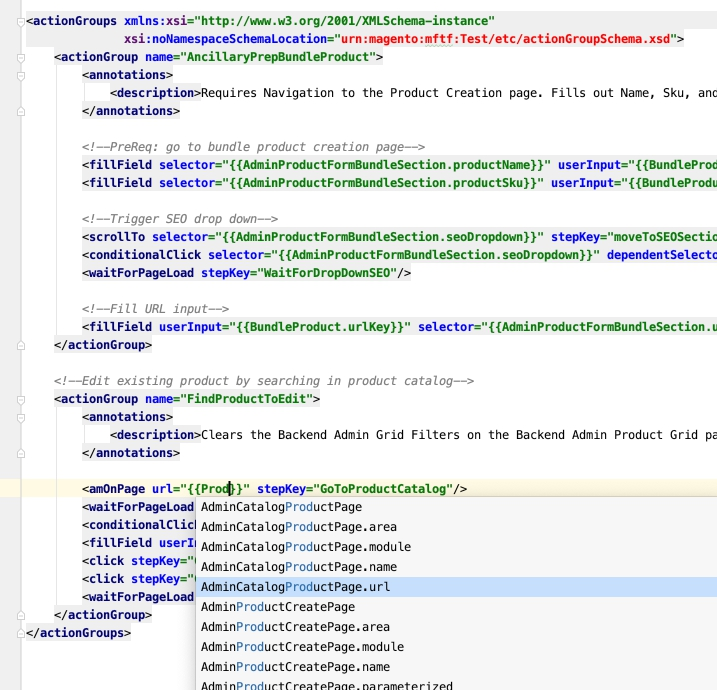Viewport: 717px width, 690px height.
Task: Click the XMLSchema-instance namespace URL
Action: (344, 21)
